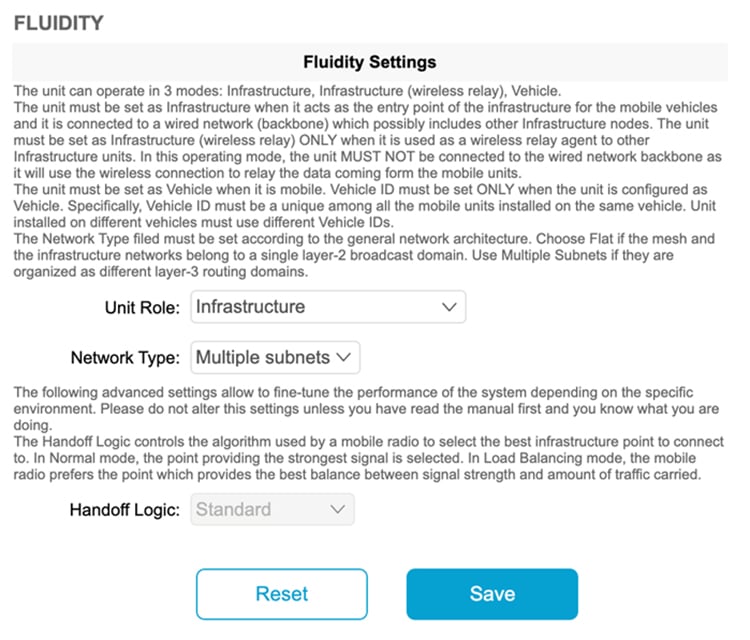Select the Infrastructure value text
Screen dimensions: 750x640
tap(250, 307)
